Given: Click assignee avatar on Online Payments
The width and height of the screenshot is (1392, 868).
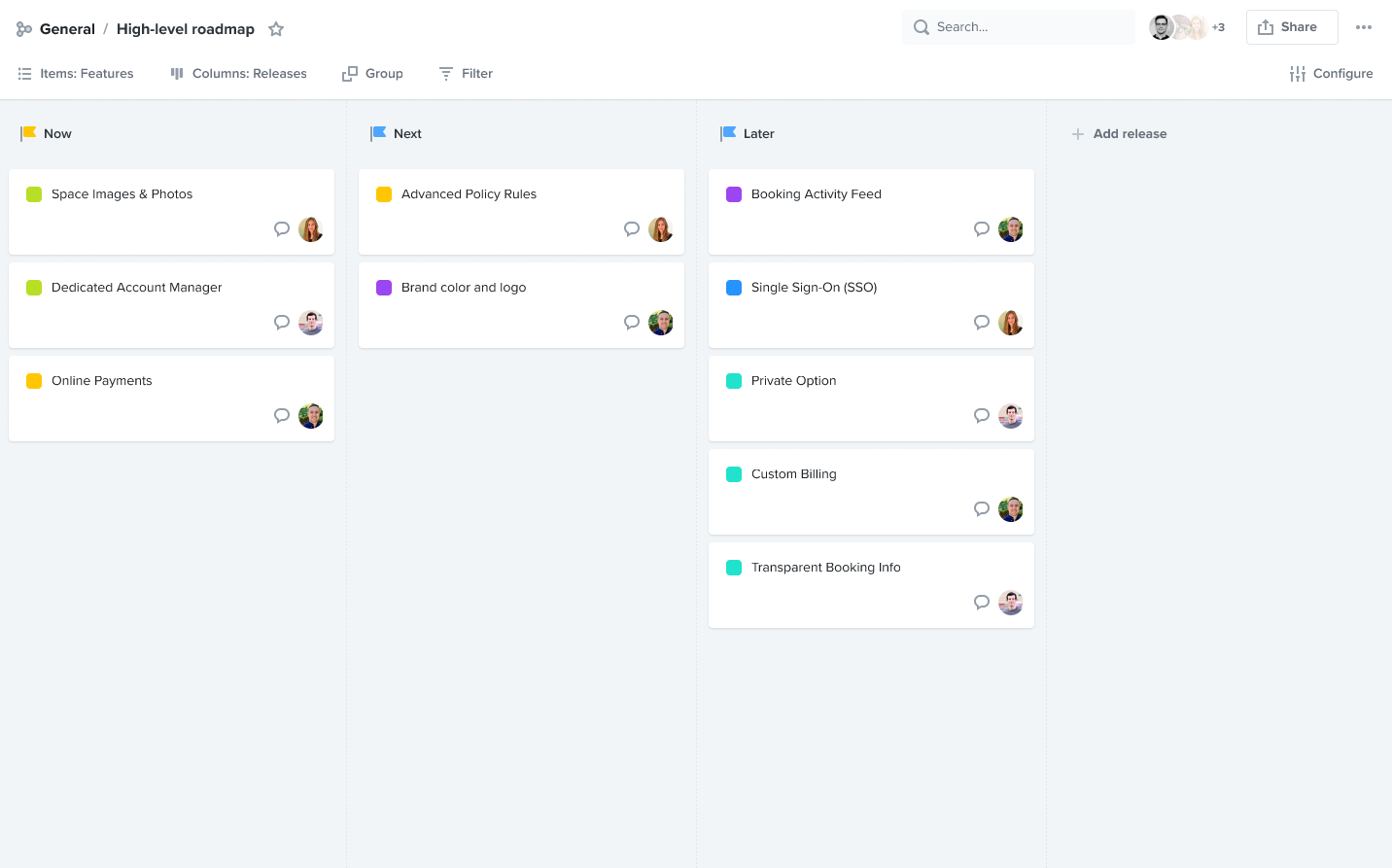Looking at the screenshot, I should [311, 416].
